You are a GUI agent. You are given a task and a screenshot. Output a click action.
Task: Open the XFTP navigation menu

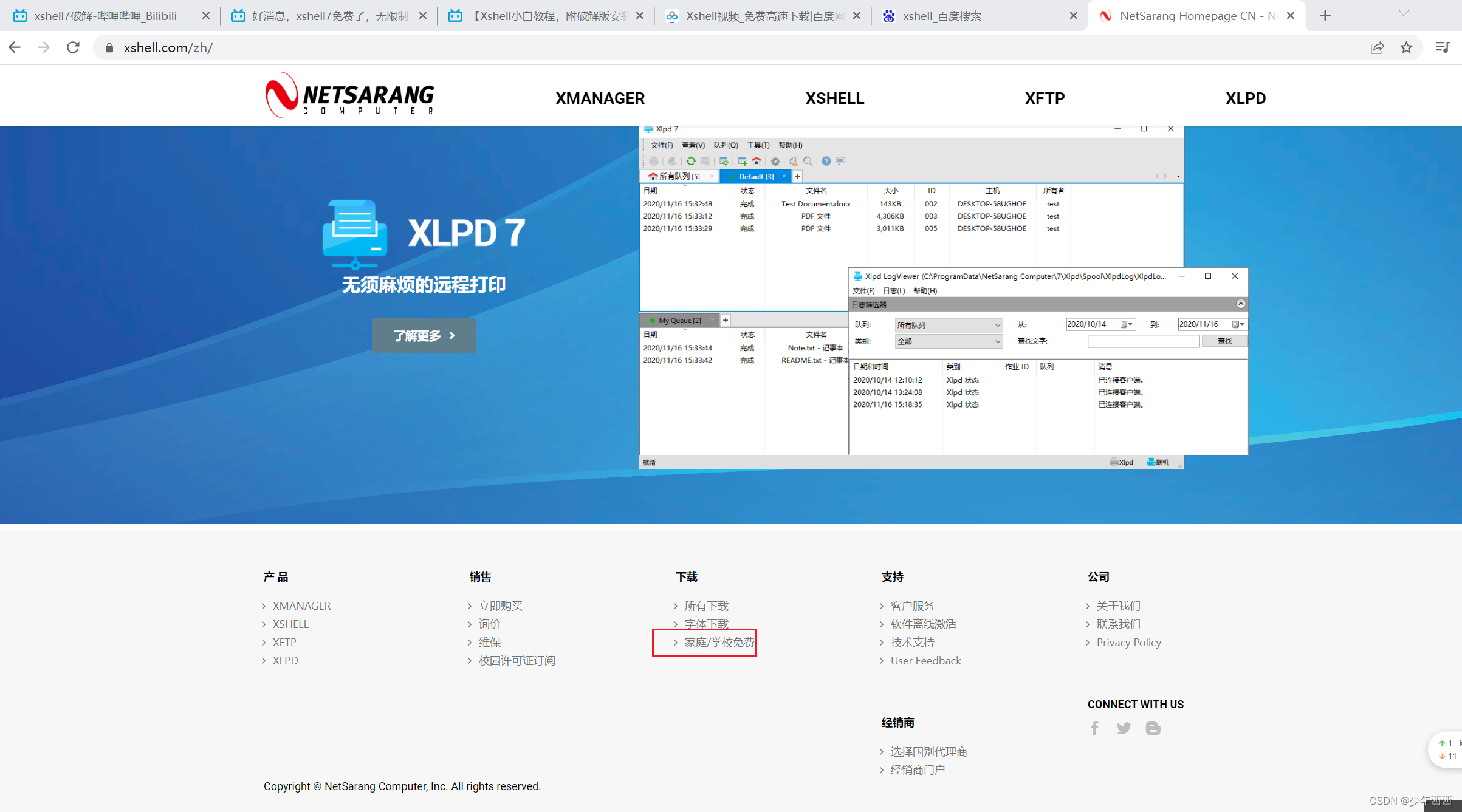click(x=1045, y=98)
